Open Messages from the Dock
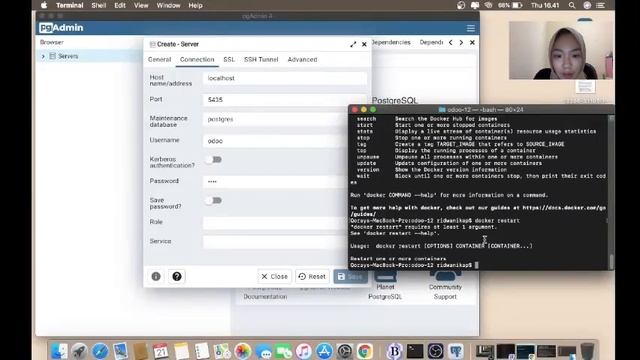The height and width of the screenshot is (360, 640). coord(263,351)
